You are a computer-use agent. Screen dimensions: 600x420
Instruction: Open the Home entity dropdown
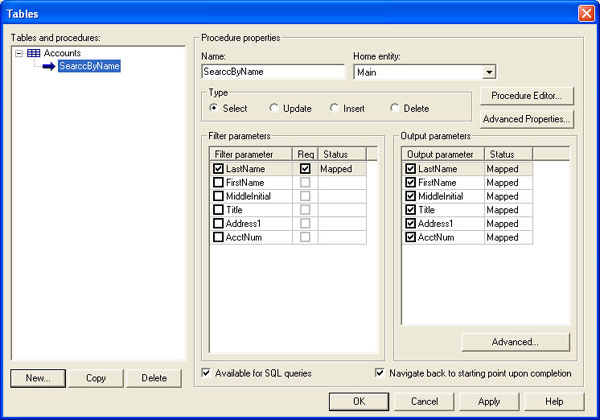pyautogui.click(x=489, y=72)
